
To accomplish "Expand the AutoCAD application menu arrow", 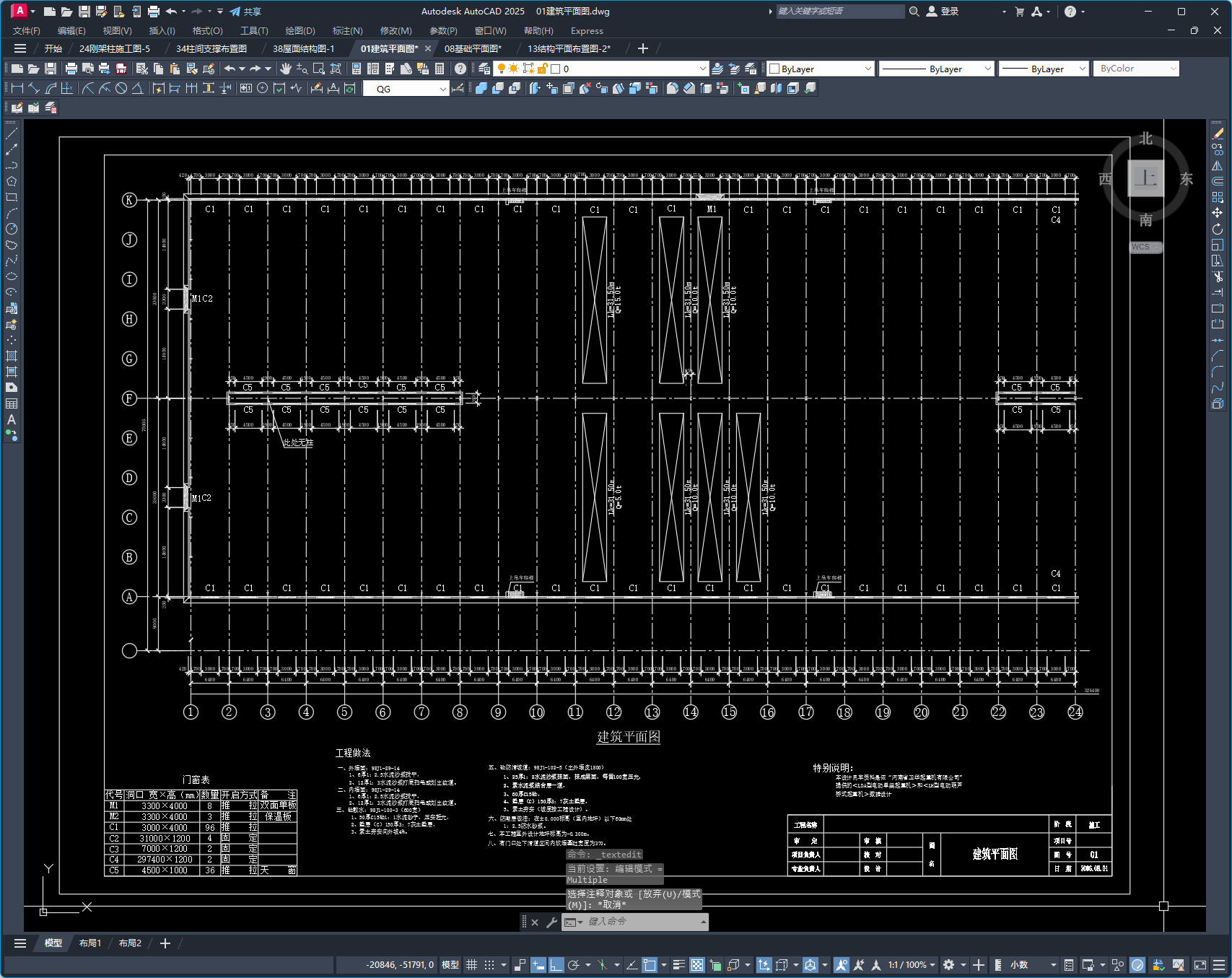I will tap(32, 12).
